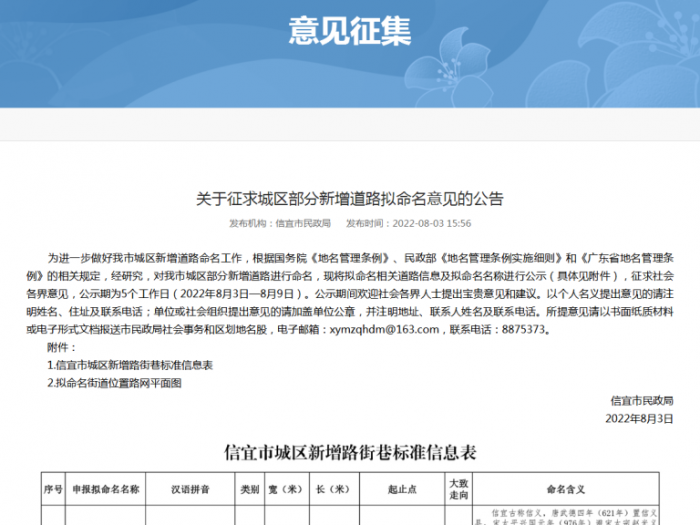Click the 附件： label
The width and height of the screenshot is (700, 525).
[62, 347]
